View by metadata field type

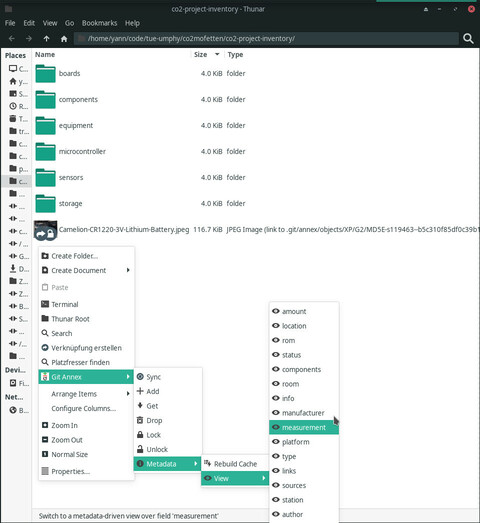[304, 457]
